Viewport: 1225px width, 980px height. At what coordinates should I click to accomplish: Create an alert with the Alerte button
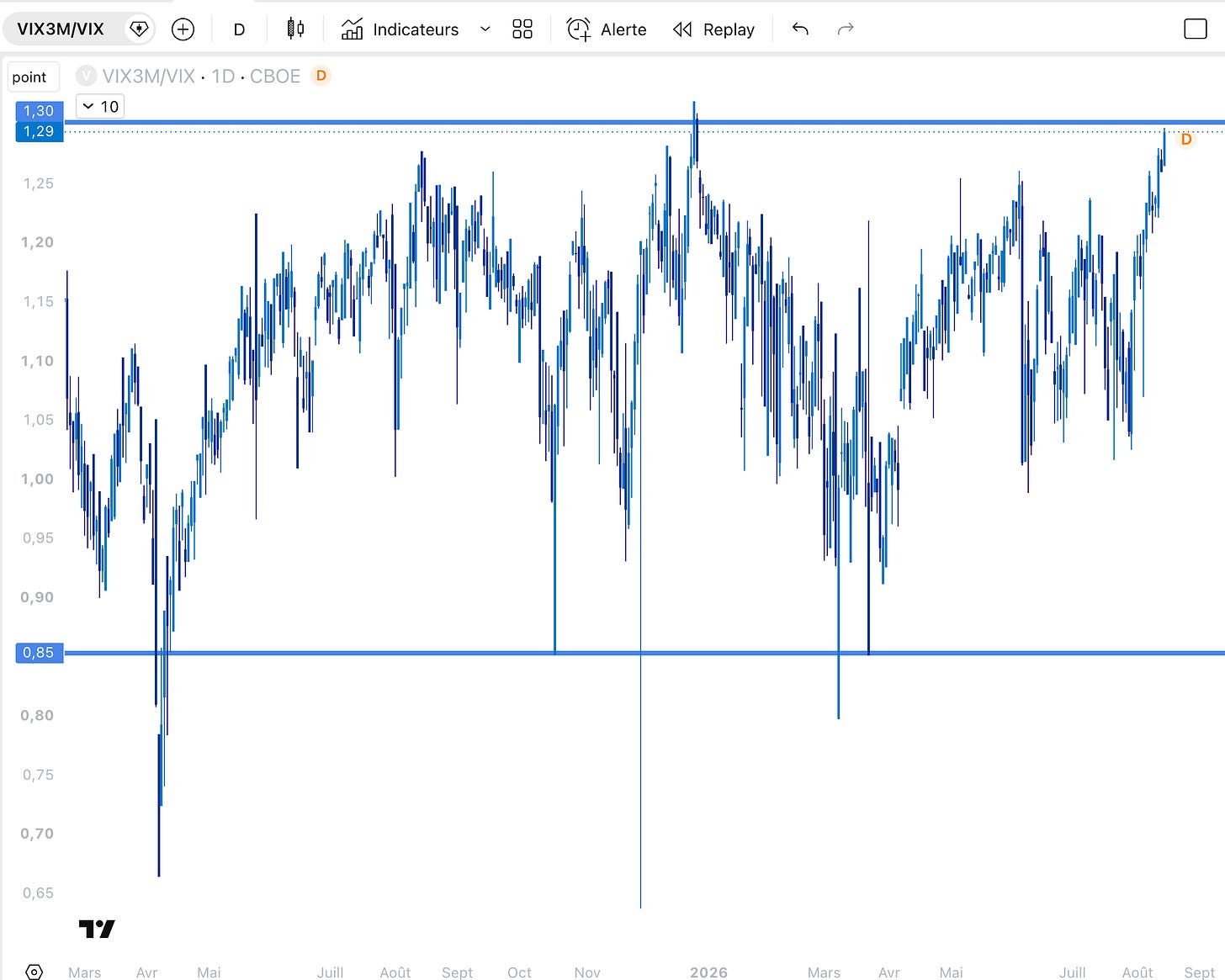coord(607,29)
